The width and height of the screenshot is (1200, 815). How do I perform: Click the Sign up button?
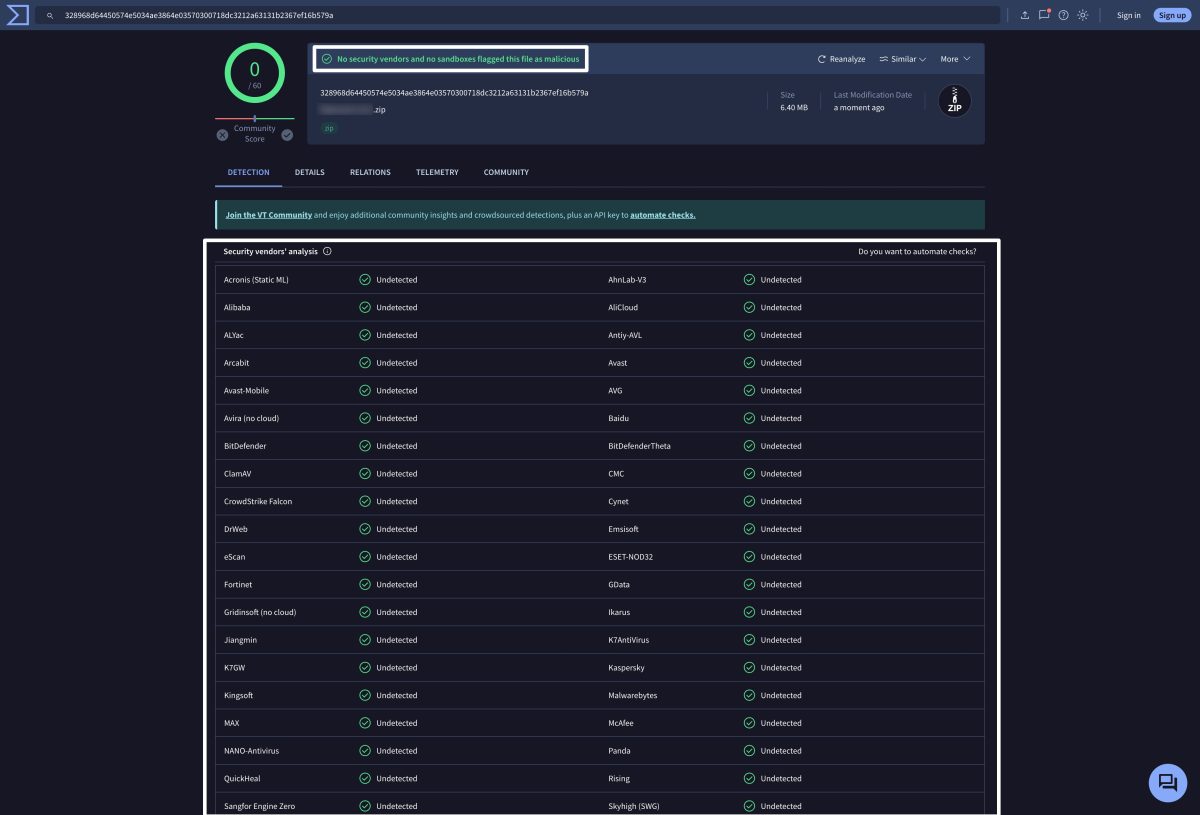pyautogui.click(x=1171, y=15)
